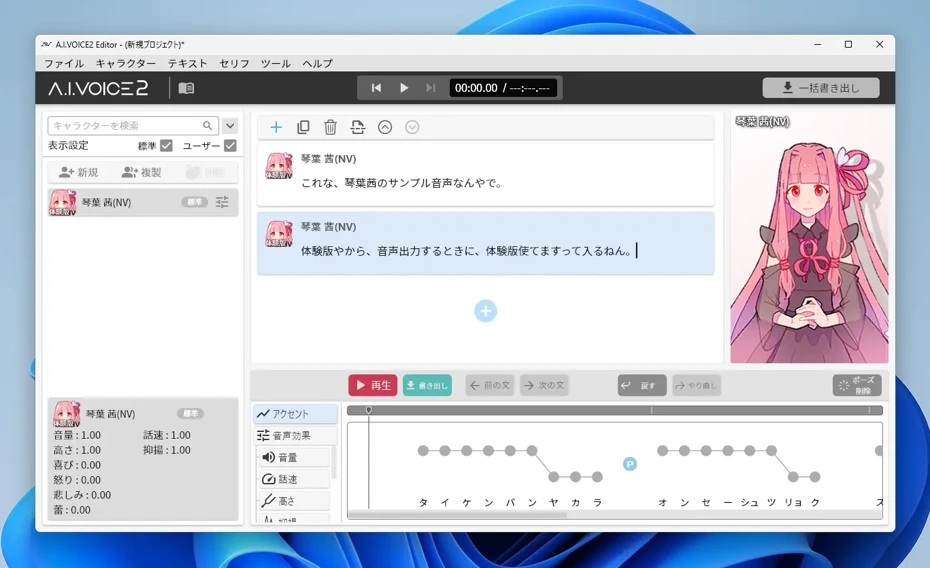Click the playhead marker on timeline ruler
The image size is (930, 568).
[x=369, y=410]
